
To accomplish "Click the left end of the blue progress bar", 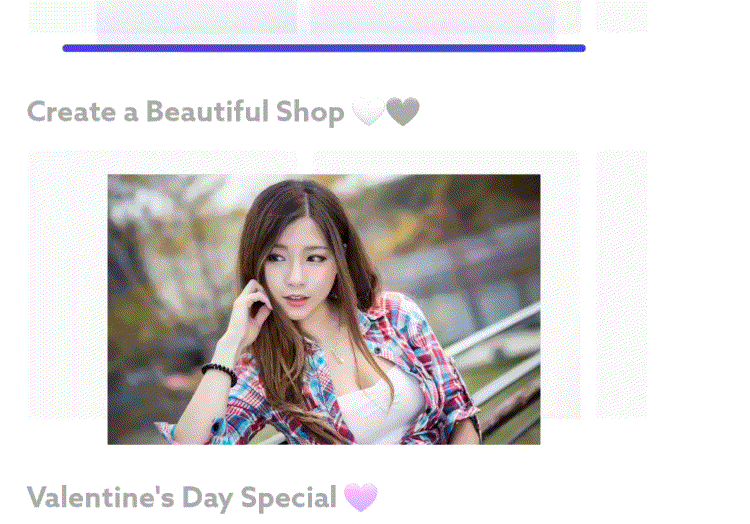I will (x=66, y=48).
